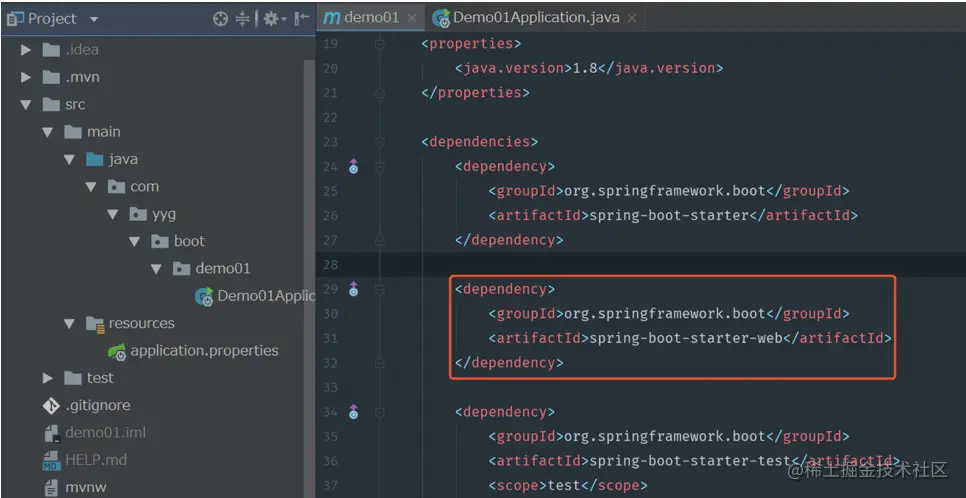
Task: Click line number 28 in gutter
Action: pos(330,265)
